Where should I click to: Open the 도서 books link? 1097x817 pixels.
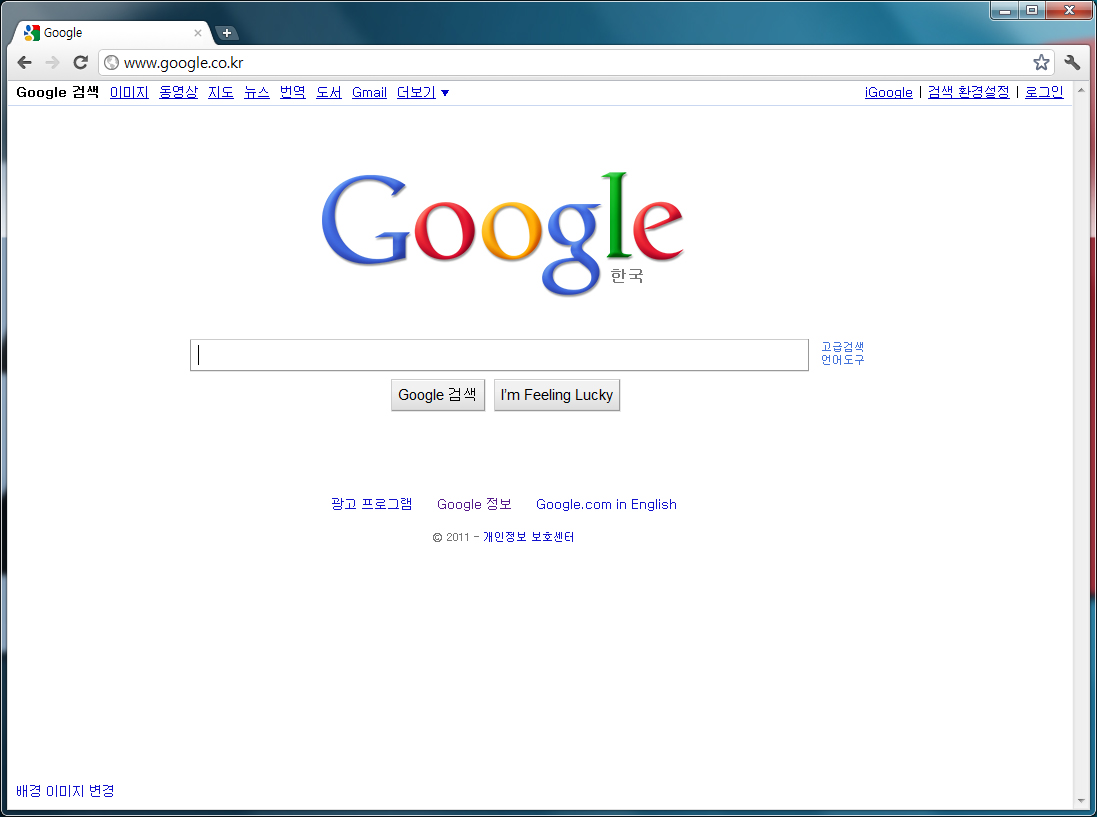pos(329,92)
